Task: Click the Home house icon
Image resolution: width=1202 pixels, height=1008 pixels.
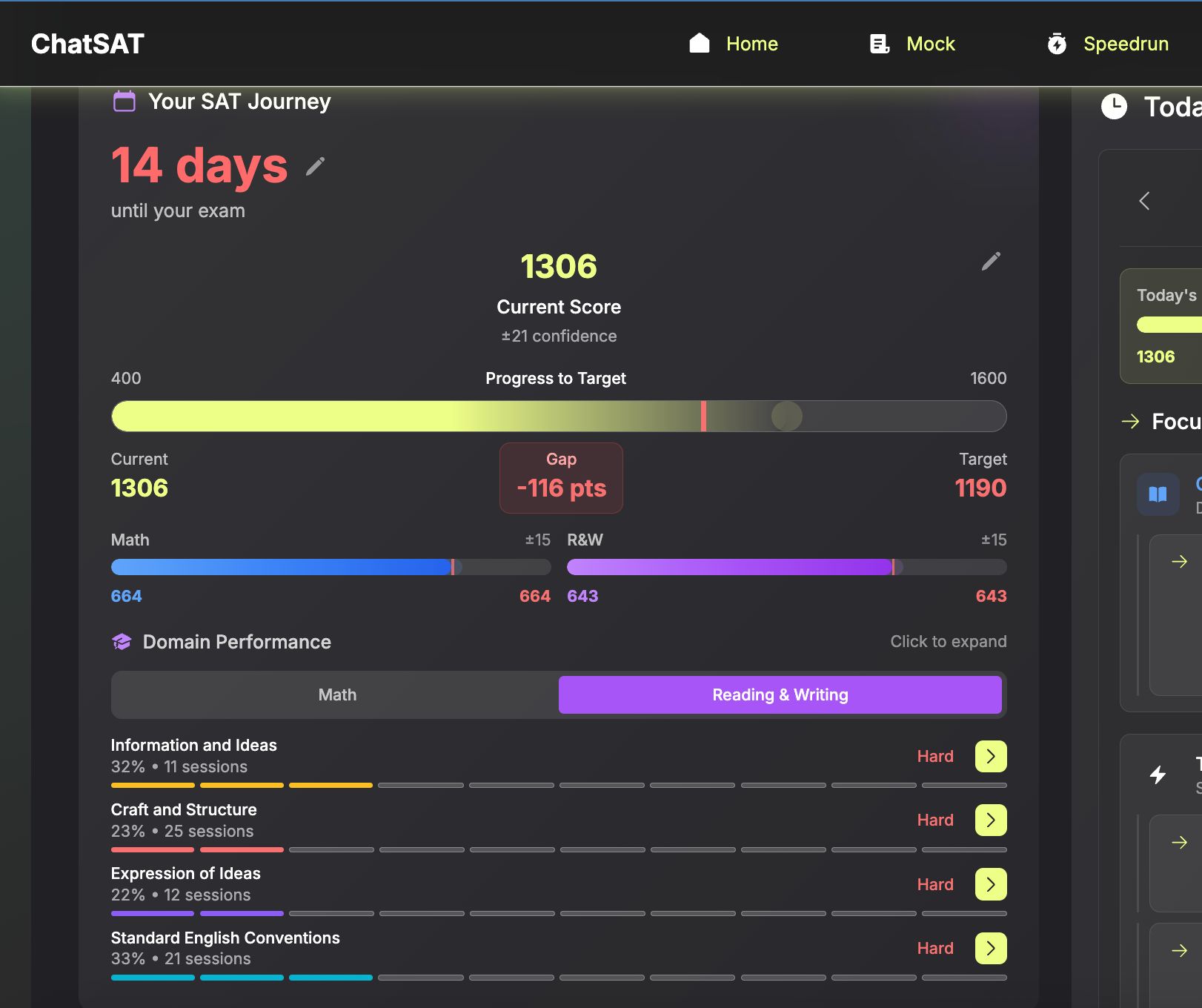Action: click(x=699, y=44)
